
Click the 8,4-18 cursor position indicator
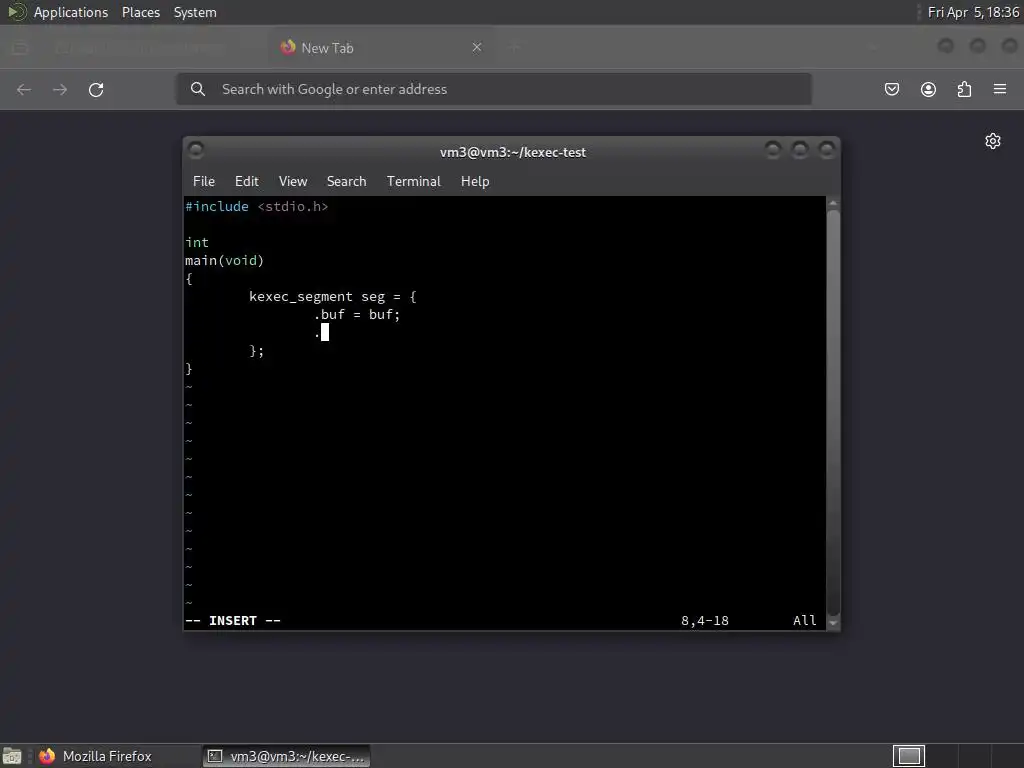(705, 620)
